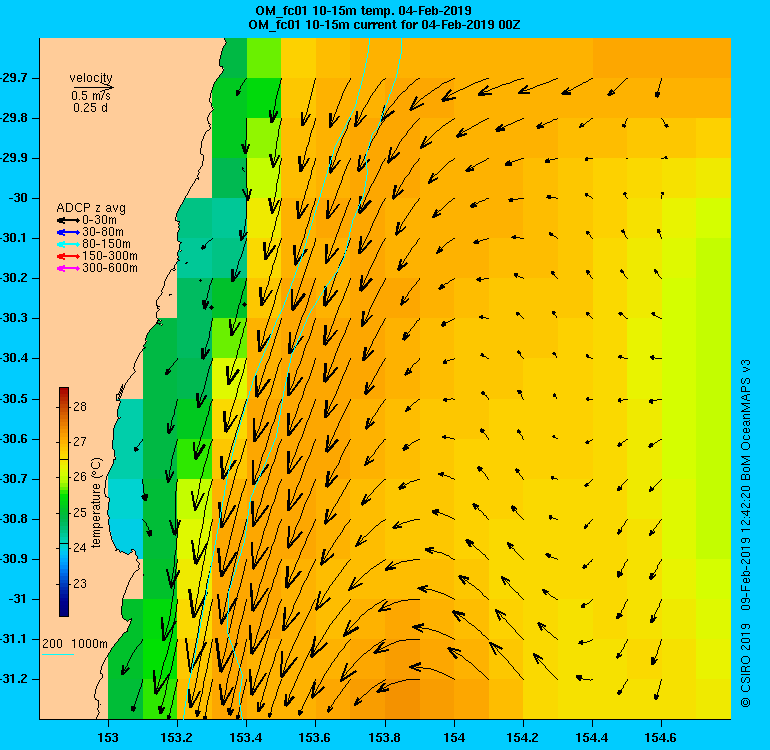Click the blue 30-80m ADCP legend arrow
770x750 pixels.
[68, 232]
